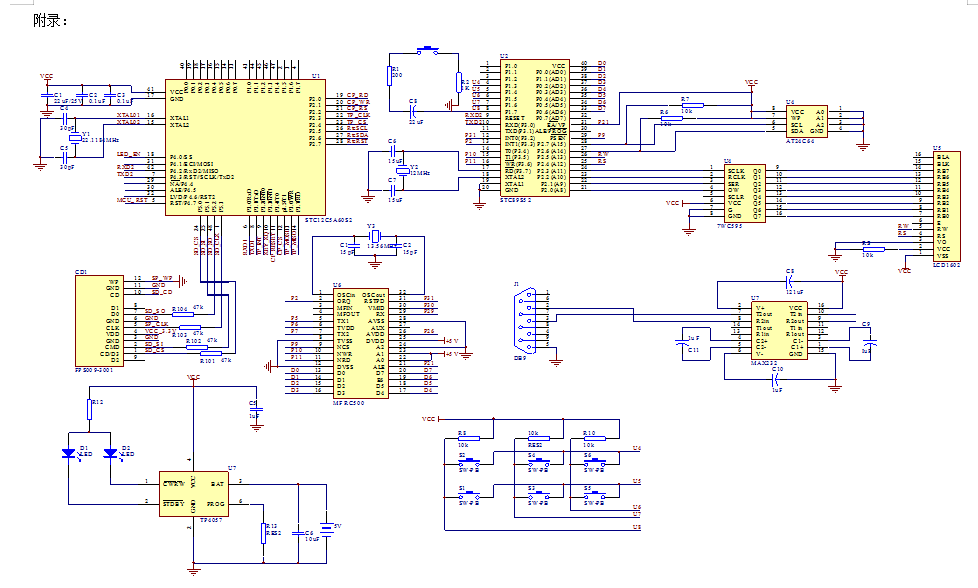Click the RsSCL net label
Image resolution: width=978 pixels, height=588 pixels.
pos(357,128)
